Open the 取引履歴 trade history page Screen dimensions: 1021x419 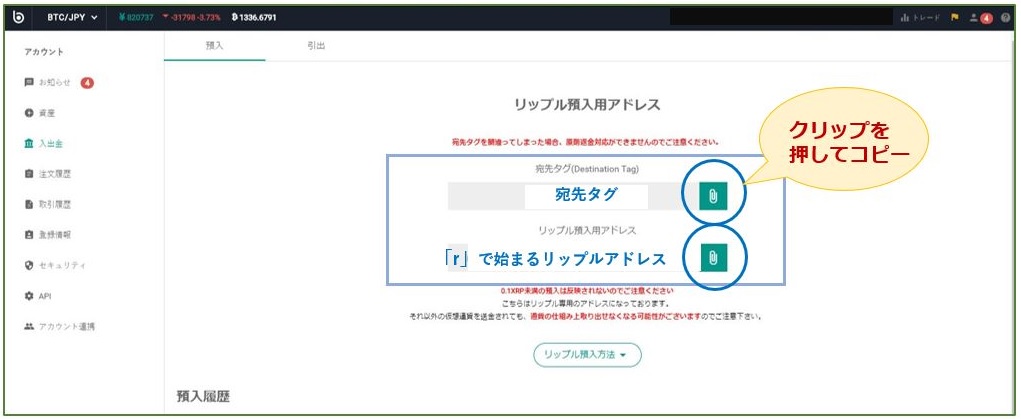[53, 205]
